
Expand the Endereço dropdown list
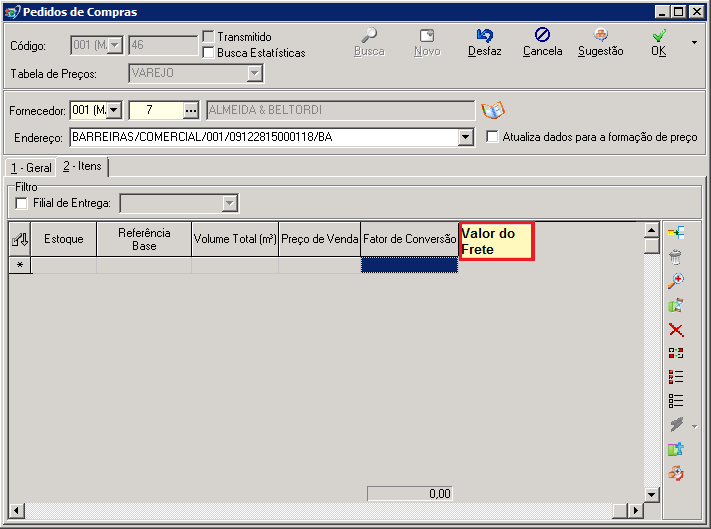point(465,137)
